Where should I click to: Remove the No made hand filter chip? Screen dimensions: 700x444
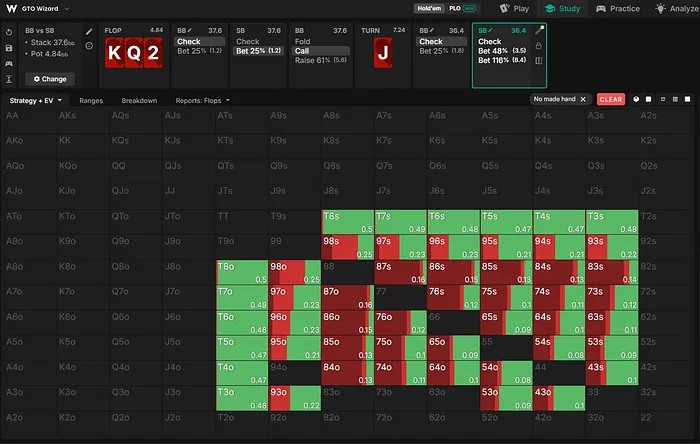[583, 99]
